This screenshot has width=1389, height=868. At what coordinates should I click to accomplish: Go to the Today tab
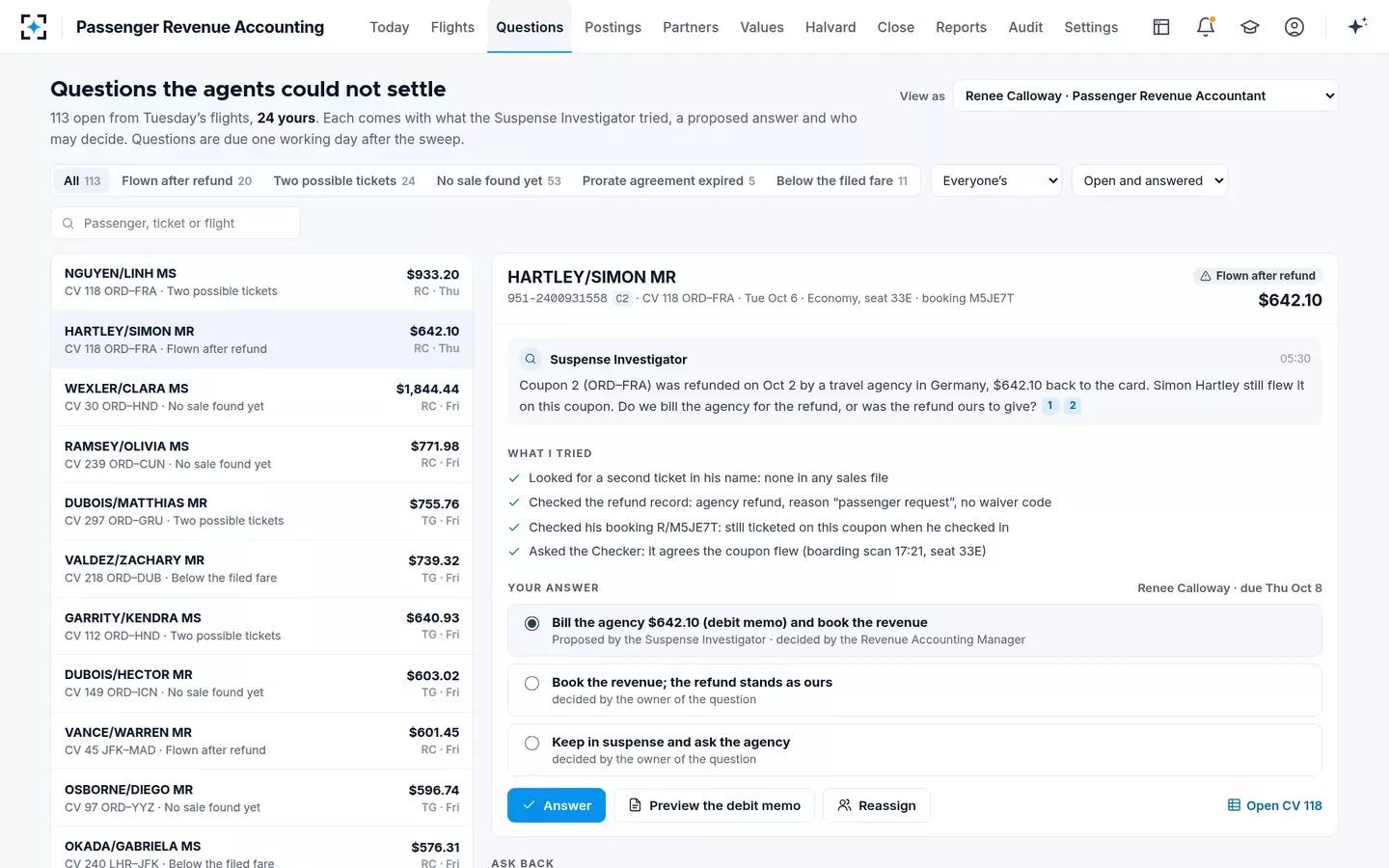click(x=390, y=27)
